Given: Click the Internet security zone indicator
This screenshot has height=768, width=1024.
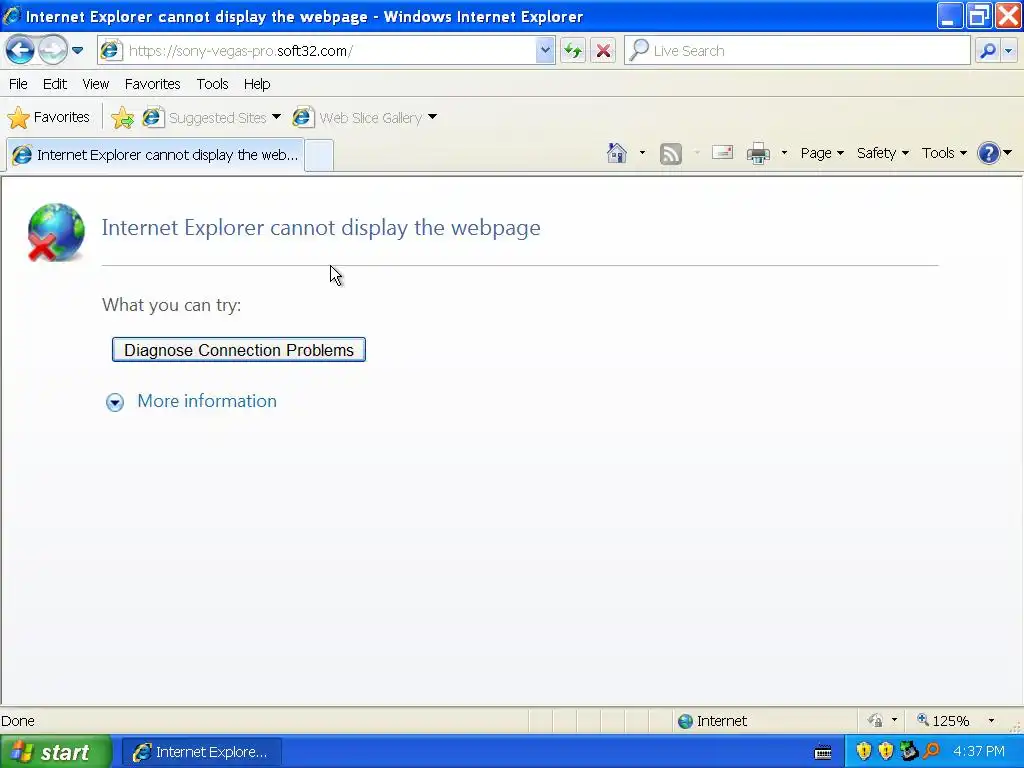Looking at the screenshot, I should (x=712, y=720).
